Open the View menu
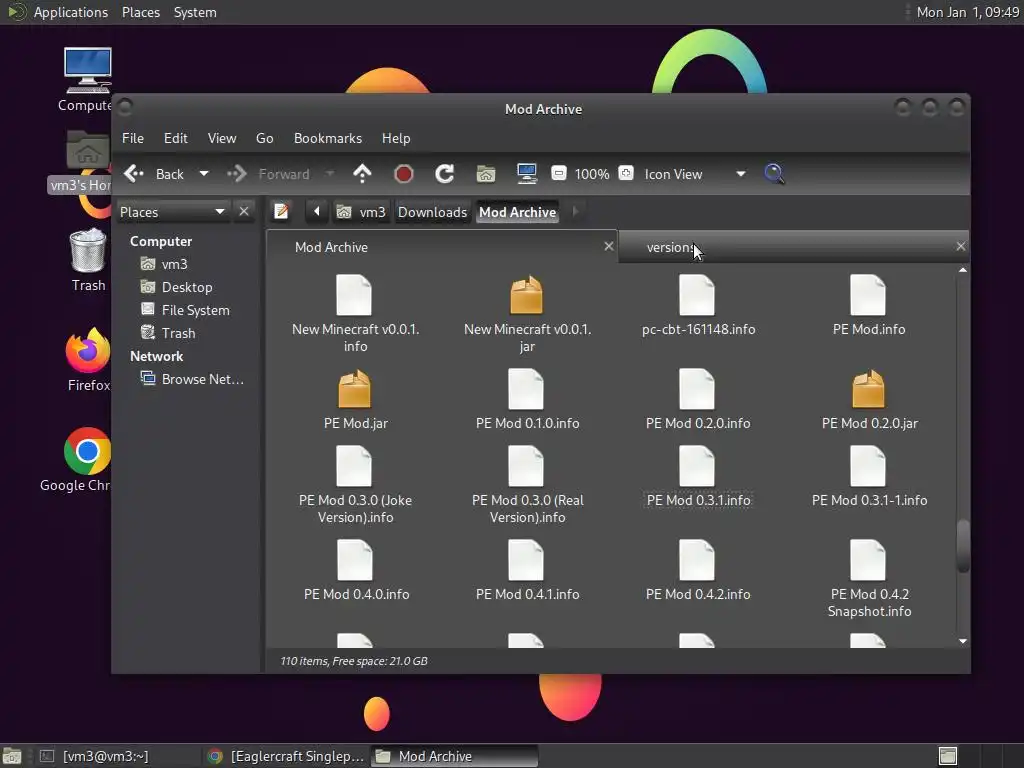Image resolution: width=1024 pixels, height=768 pixels. (x=222, y=138)
